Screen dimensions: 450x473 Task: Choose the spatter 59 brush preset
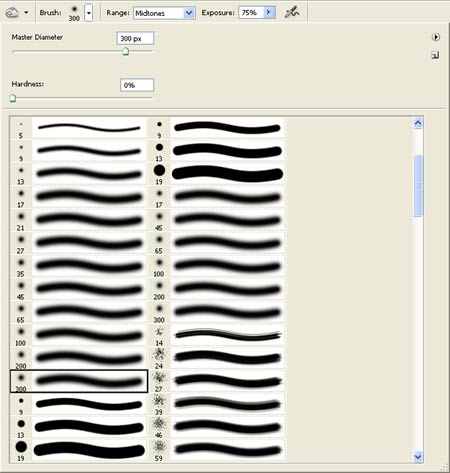(x=217, y=450)
